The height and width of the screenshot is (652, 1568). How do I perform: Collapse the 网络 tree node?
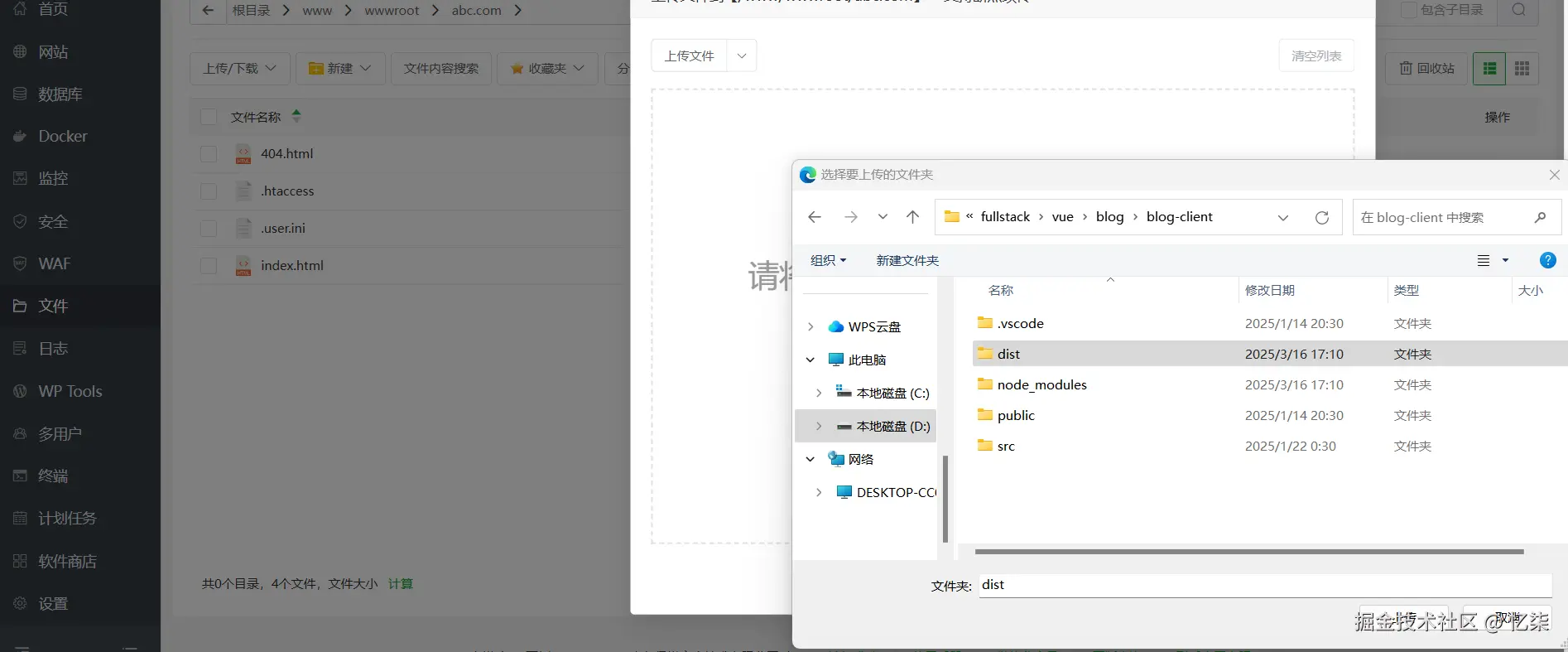click(810, 460)
